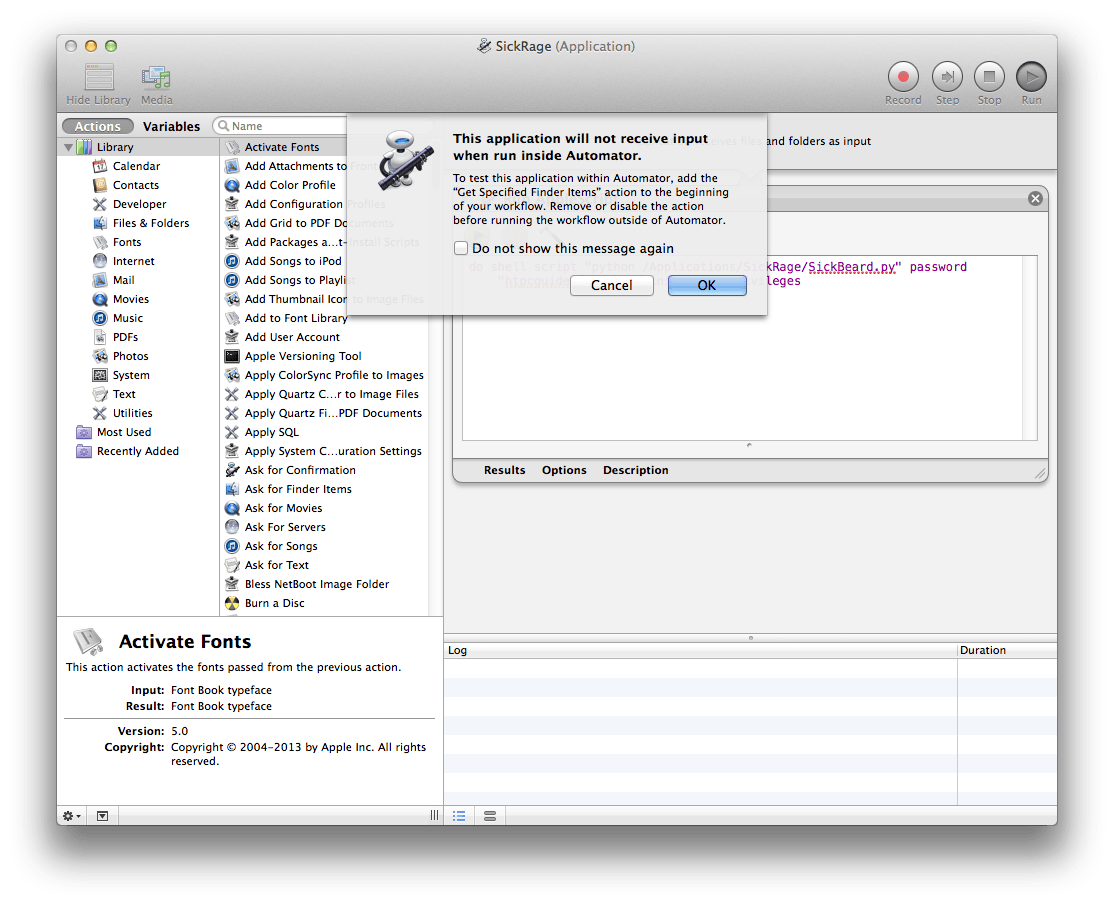
Task: Select Apple Versioning Tool action
Action: tap(302, 356)
